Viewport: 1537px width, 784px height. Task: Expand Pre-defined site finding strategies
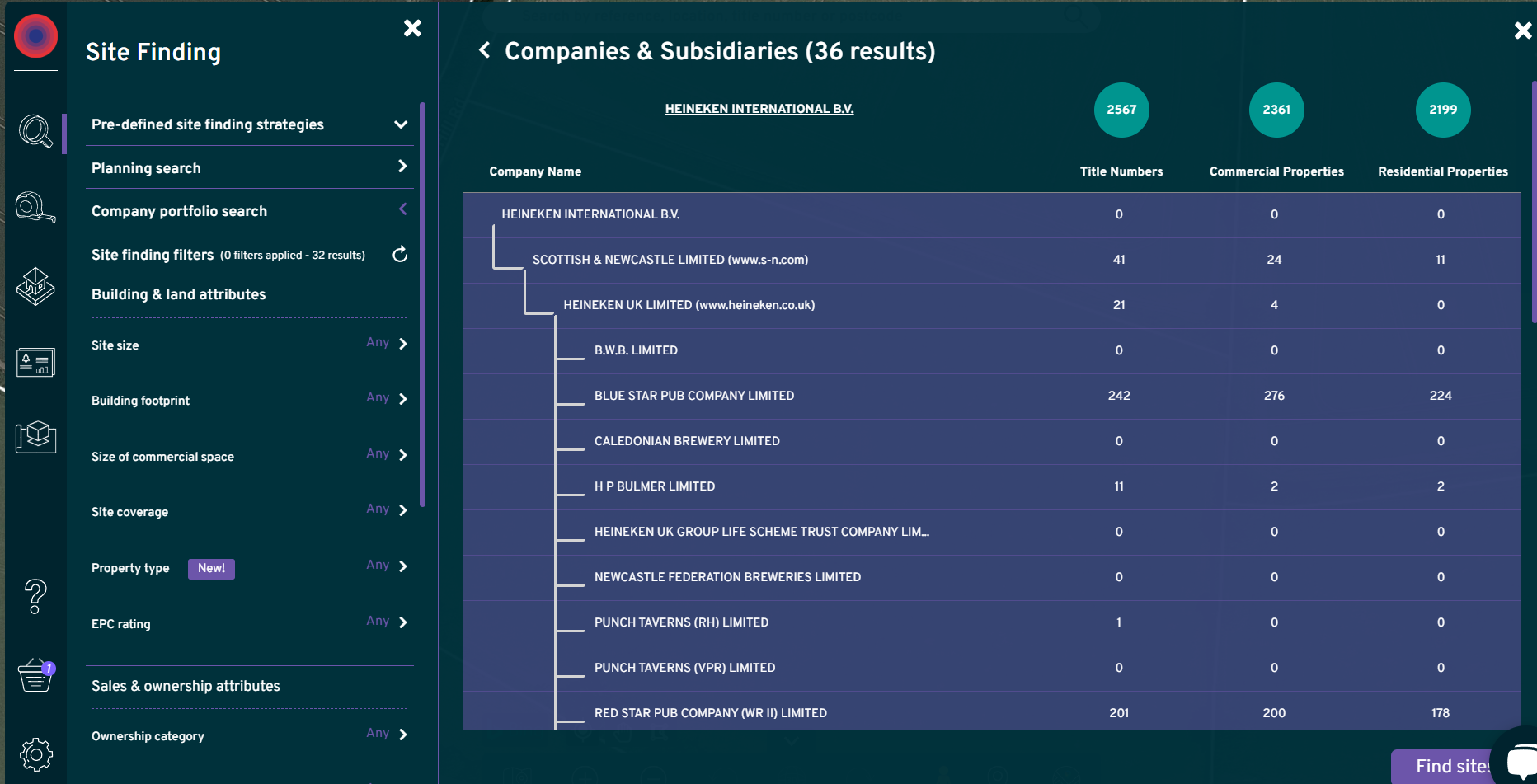coord(249,124)
